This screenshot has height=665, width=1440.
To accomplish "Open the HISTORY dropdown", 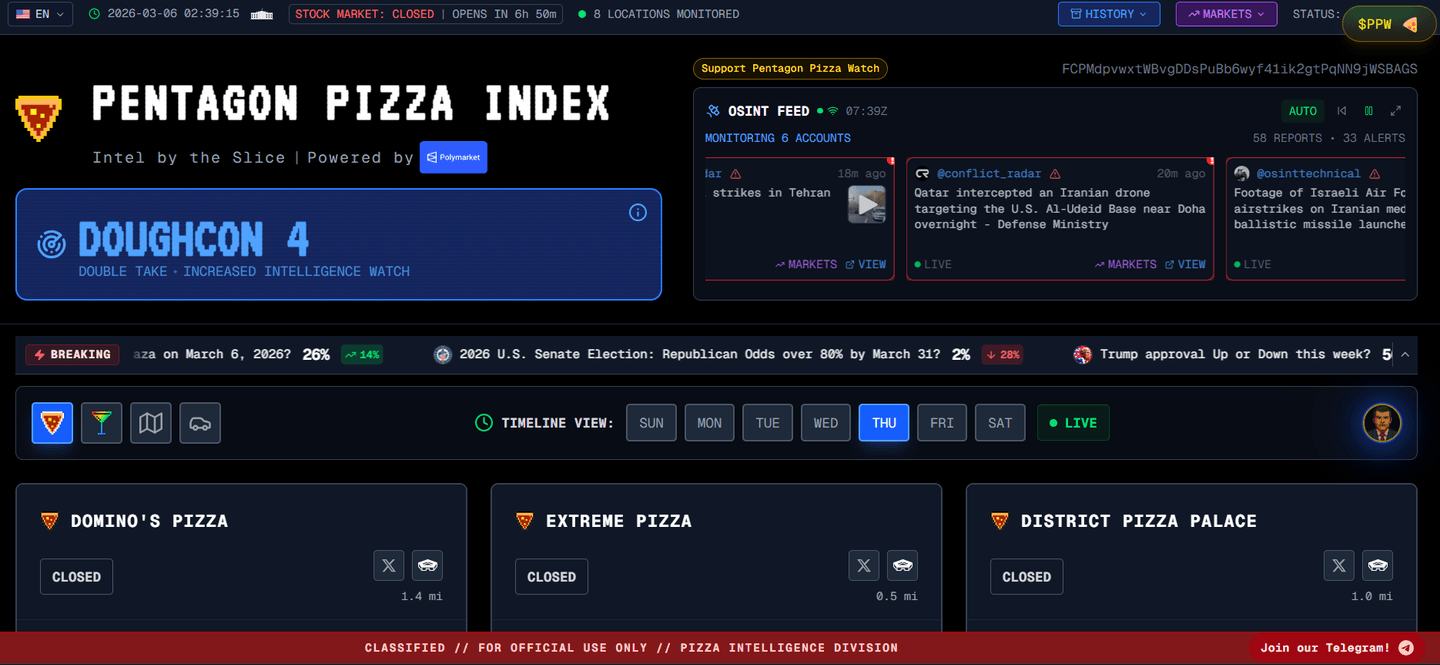I will click(1109, 14).
